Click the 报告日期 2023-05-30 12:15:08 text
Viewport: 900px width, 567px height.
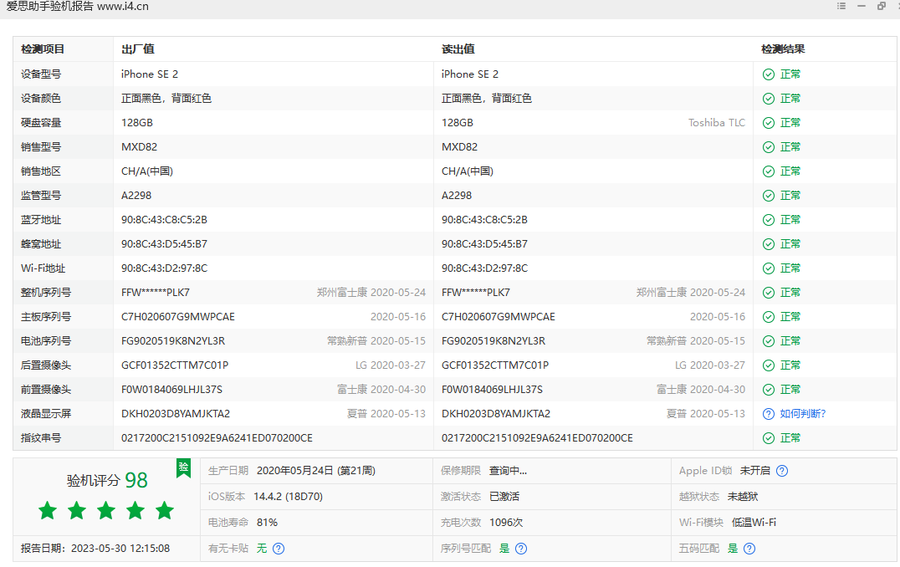tap(95, 548)
